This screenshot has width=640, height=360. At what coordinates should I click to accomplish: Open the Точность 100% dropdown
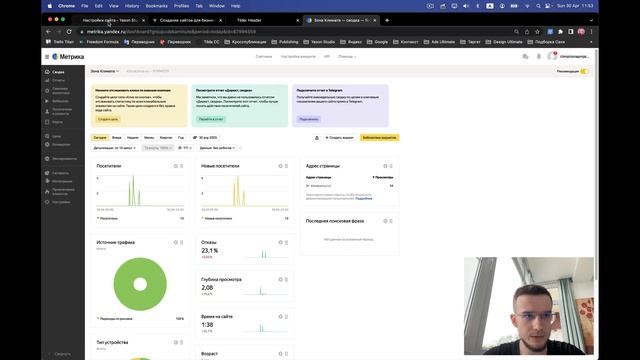tap(158, 148)
